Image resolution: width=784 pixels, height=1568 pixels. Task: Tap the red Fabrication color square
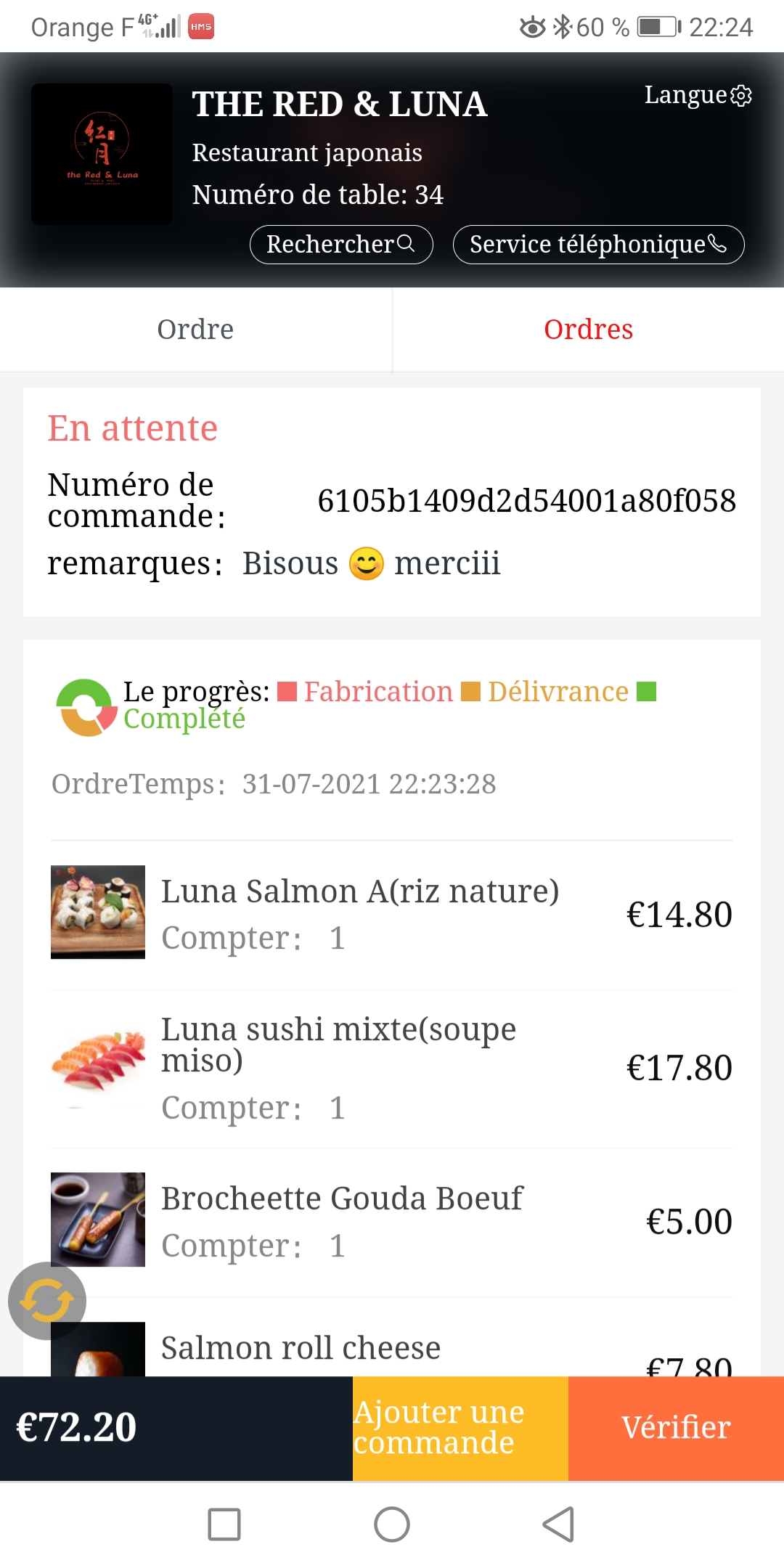coord(287,692)
